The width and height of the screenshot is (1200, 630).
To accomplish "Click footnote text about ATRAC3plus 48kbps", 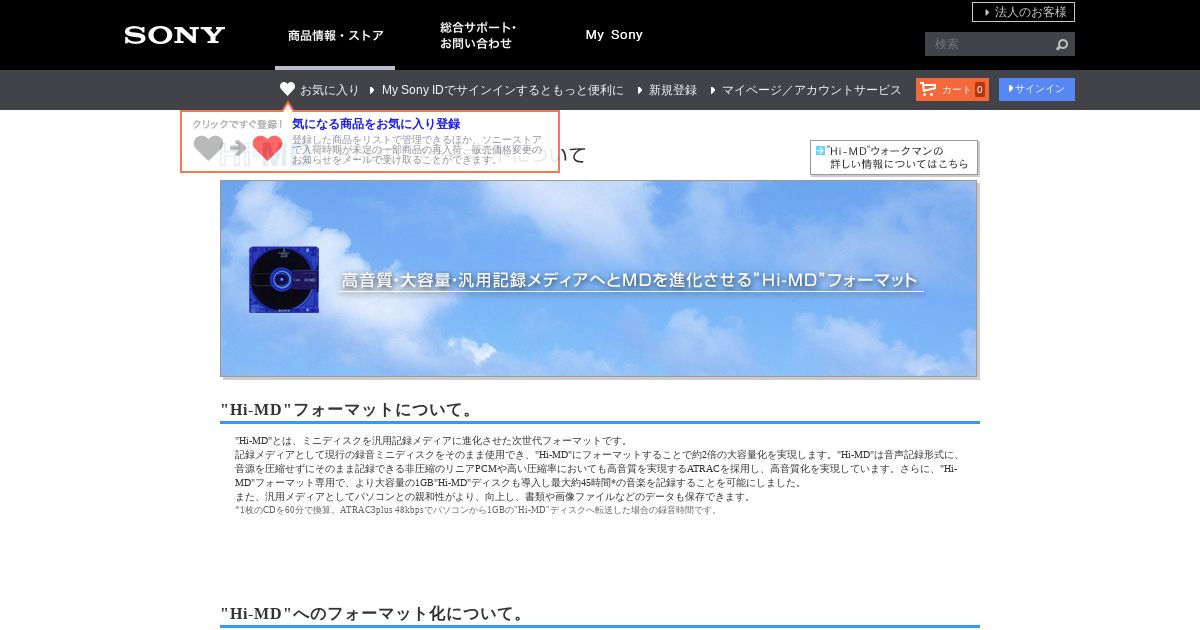I will pos(477,510).
